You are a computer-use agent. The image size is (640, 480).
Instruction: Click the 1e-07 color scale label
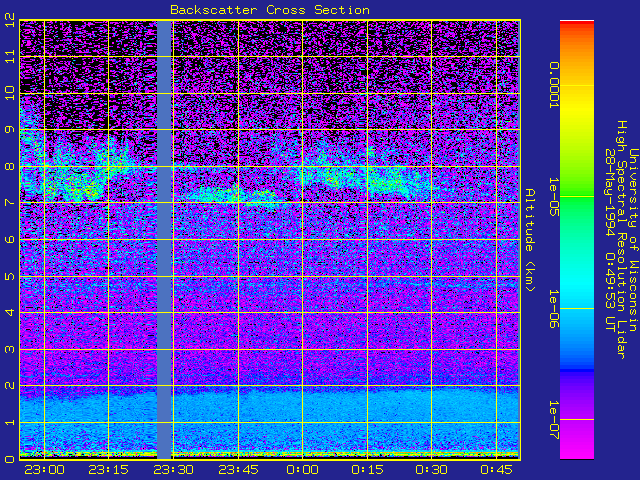click(553, 420)
